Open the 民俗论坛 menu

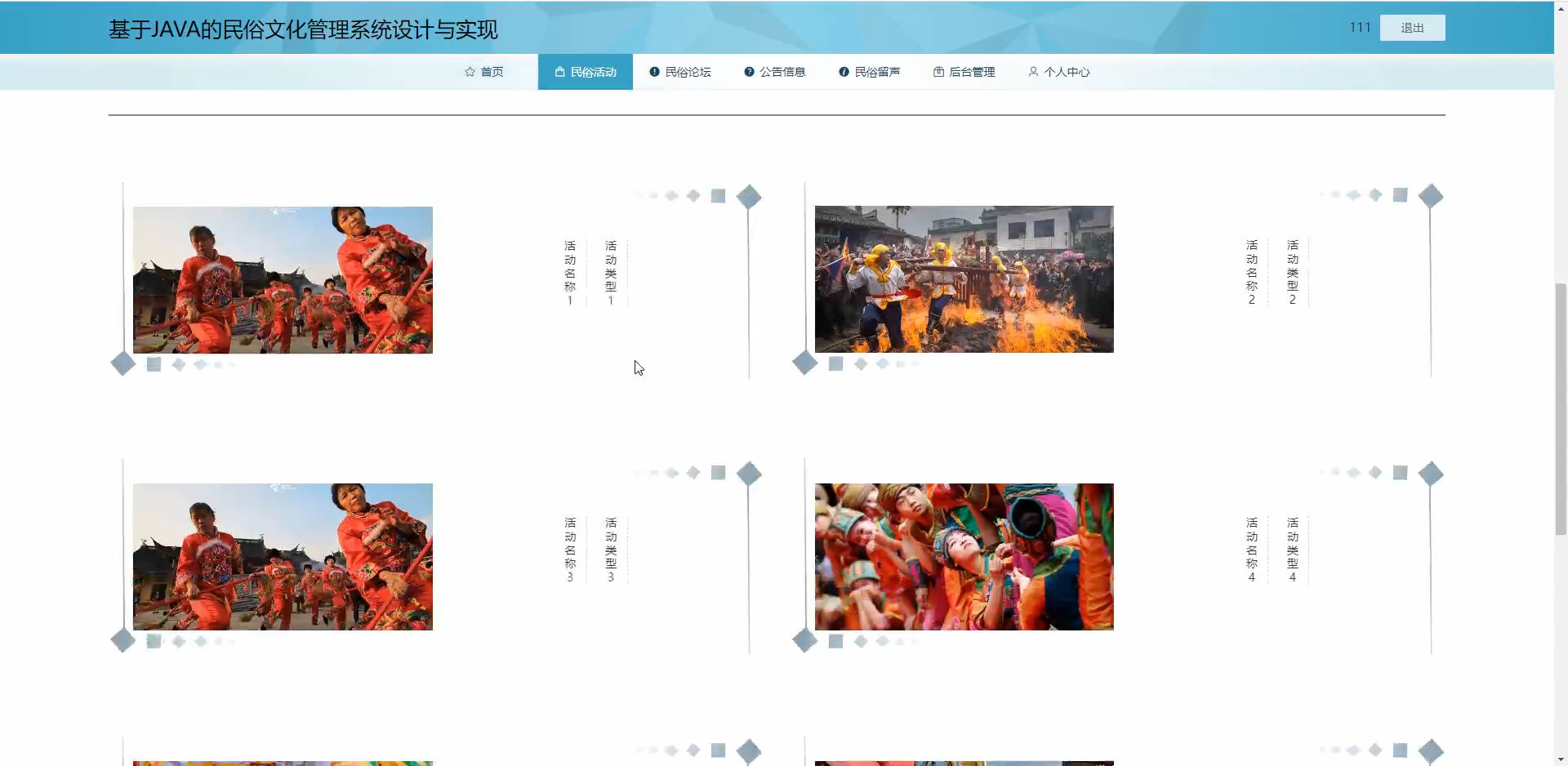[x=680, y=72]
